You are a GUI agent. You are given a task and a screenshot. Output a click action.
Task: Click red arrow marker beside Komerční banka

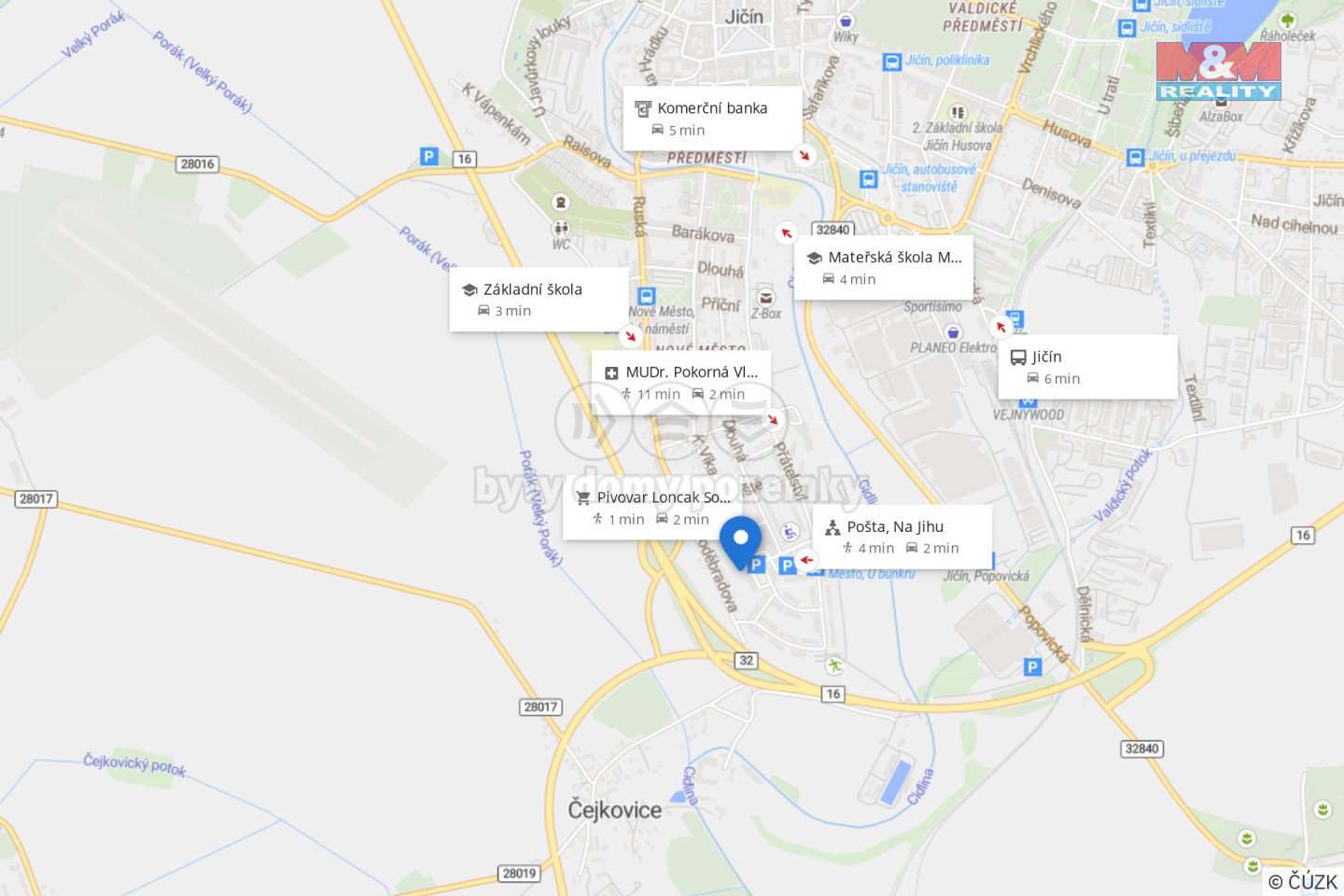point(805,156)
